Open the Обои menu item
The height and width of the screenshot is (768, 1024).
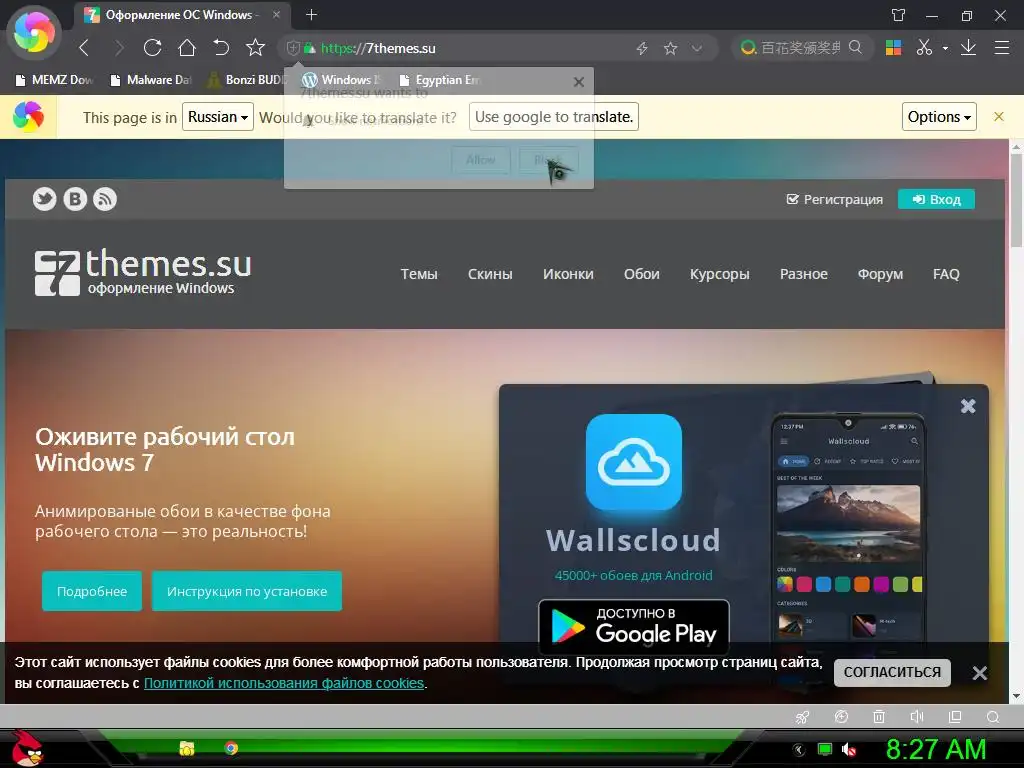point(641,274)
